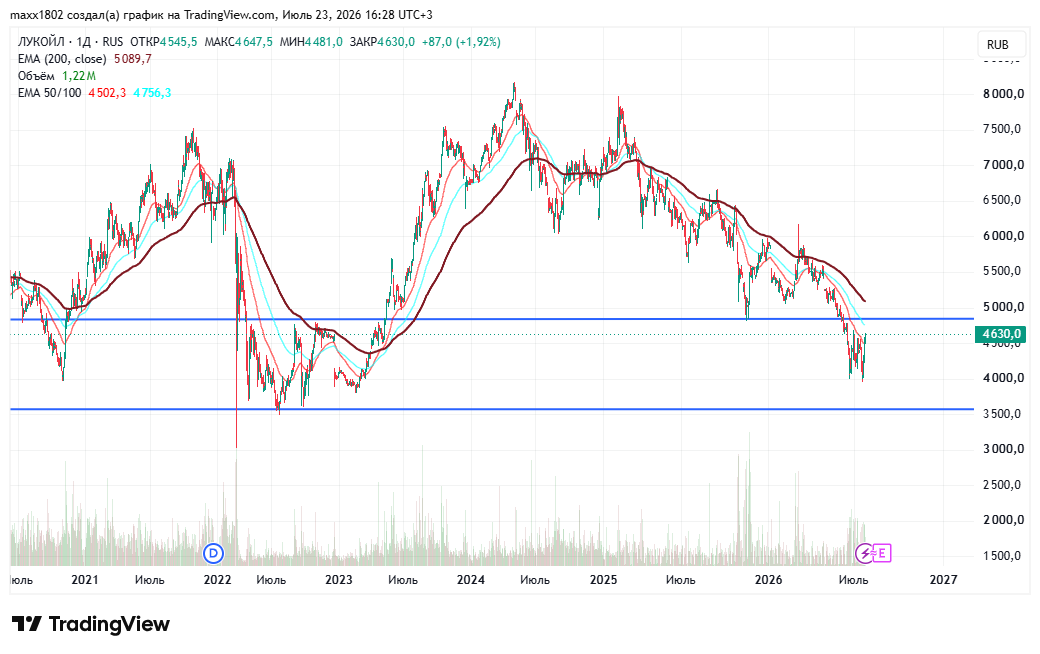1040x654 pixels.
Task: Click the TradingView logo icon at bottom
Action: [27, 623]
